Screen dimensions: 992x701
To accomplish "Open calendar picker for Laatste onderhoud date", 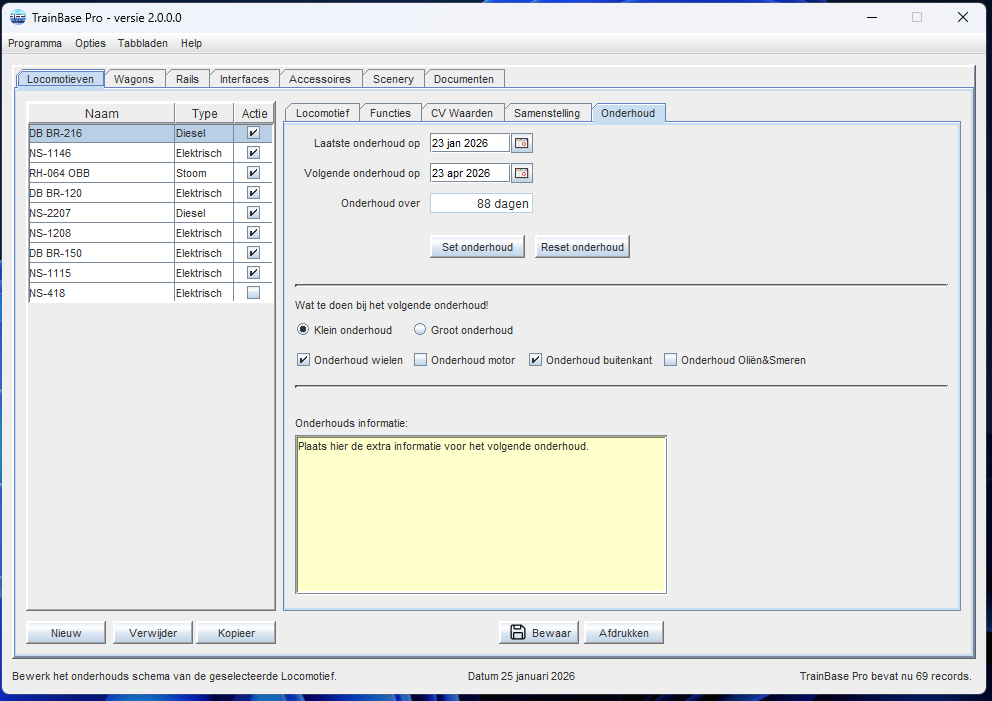I will pos(522,143).
